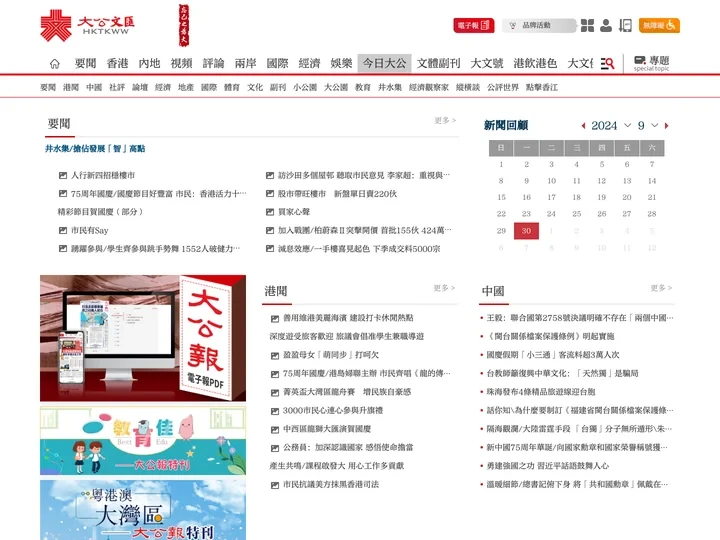The width and height of the screenshot is (720, 540).
Task: Open article 國慶假期「小三通」客流料超3萬人次
Action: (553, 355)
